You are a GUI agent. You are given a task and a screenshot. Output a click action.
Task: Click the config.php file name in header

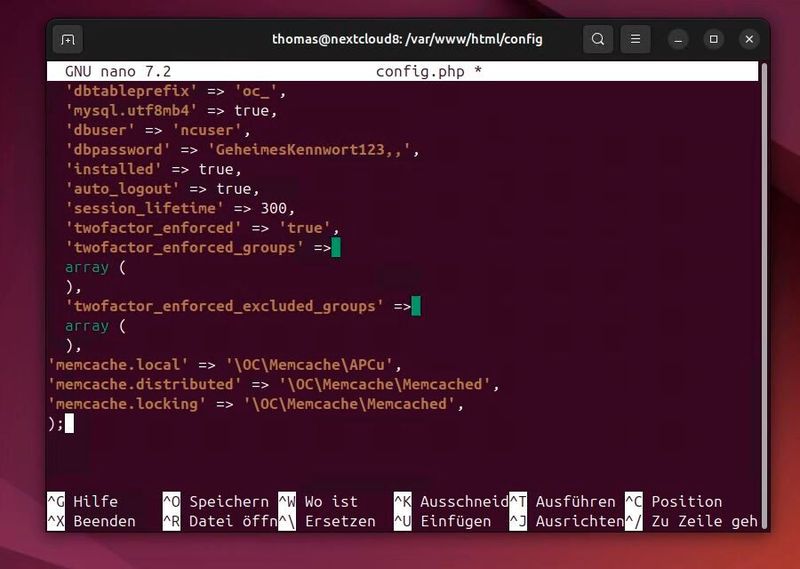(420, 71)
